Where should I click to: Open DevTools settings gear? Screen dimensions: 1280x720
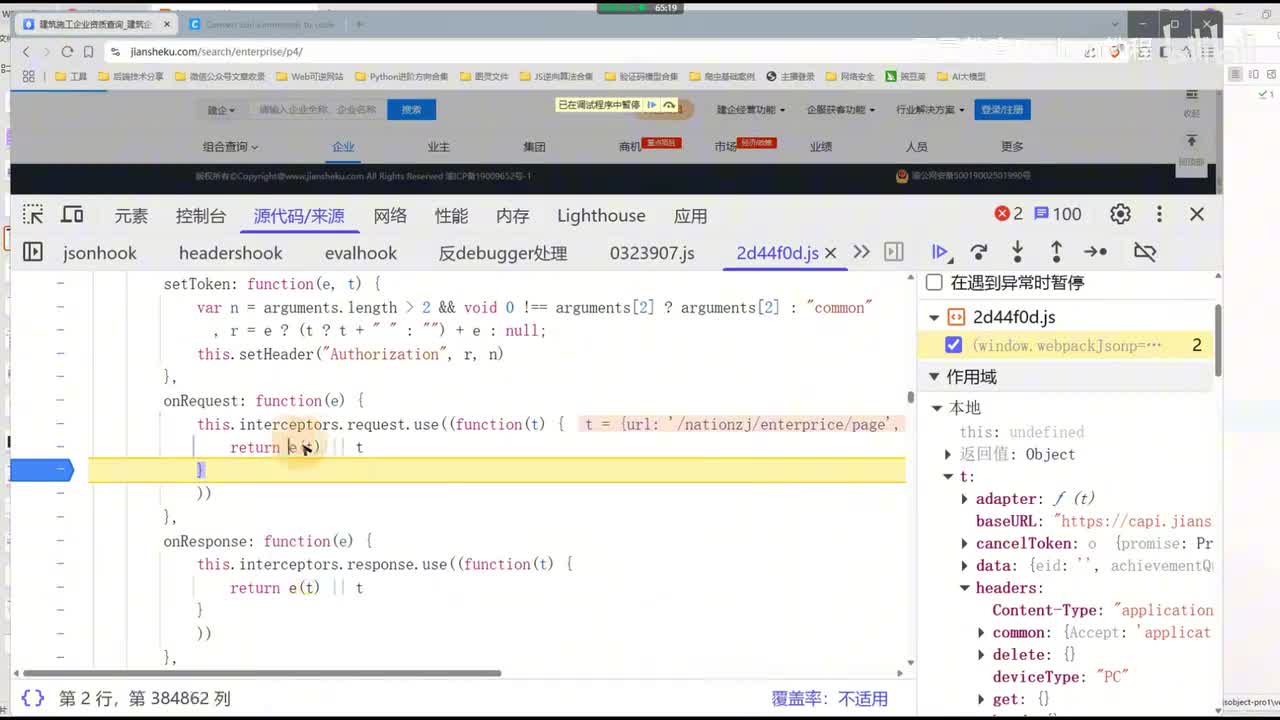point(1120,214)
